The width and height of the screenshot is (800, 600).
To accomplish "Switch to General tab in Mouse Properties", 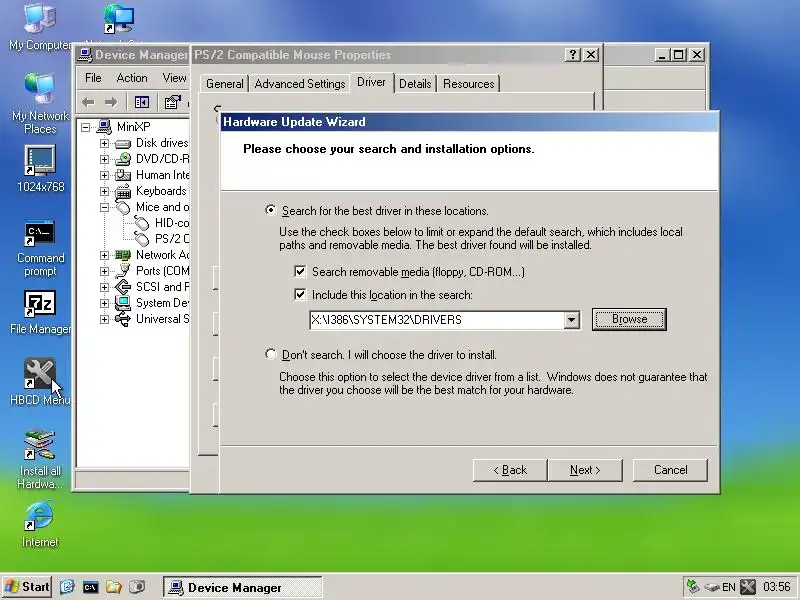I will tap(224, 84).
